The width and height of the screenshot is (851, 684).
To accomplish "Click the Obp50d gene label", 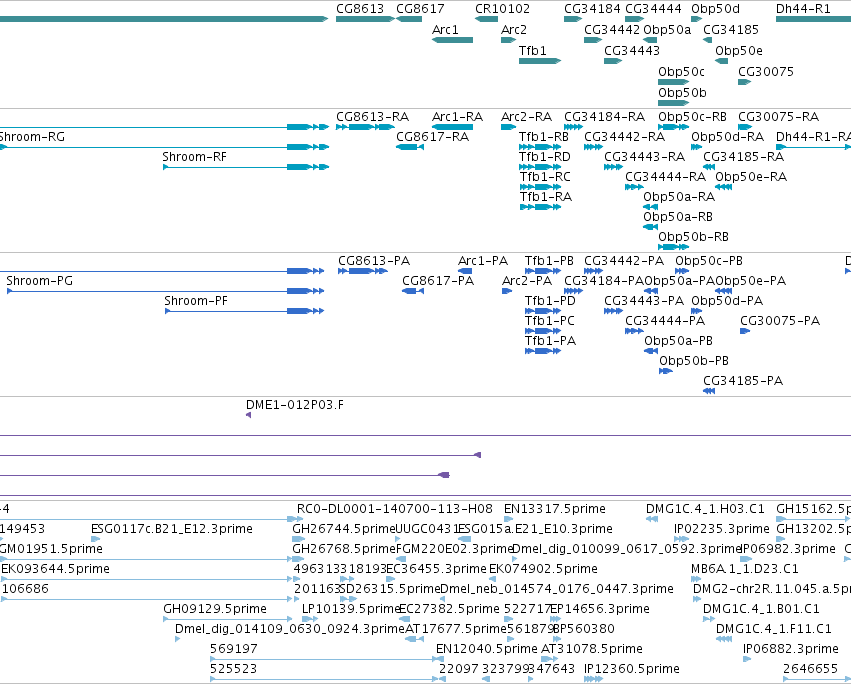I will coord(715,9).
